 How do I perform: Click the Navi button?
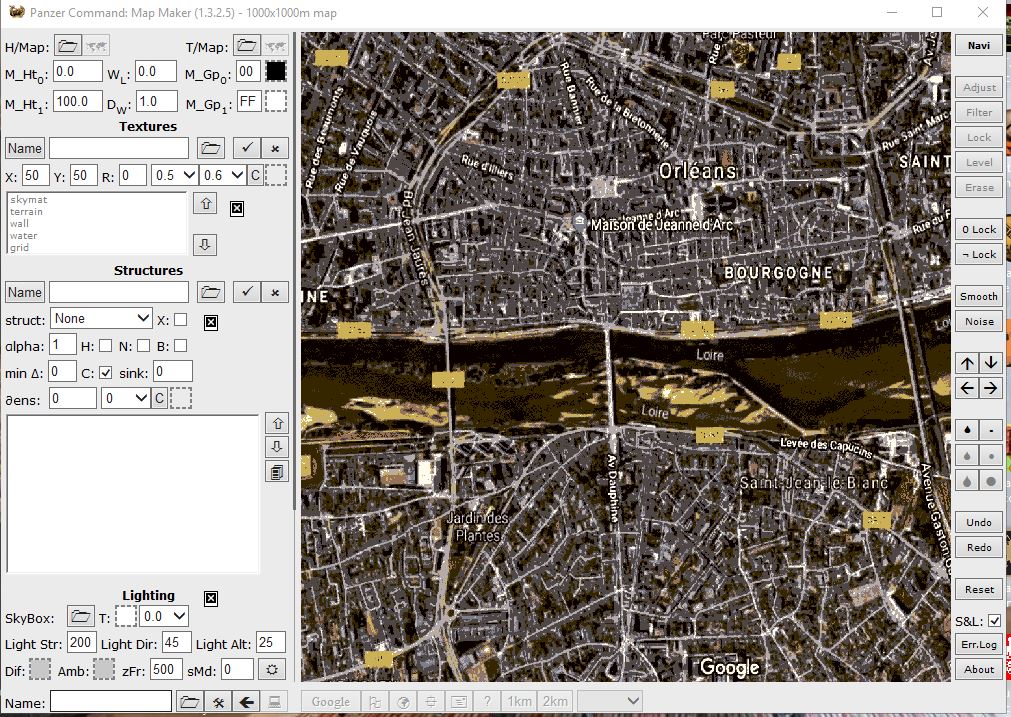(979, 46)
